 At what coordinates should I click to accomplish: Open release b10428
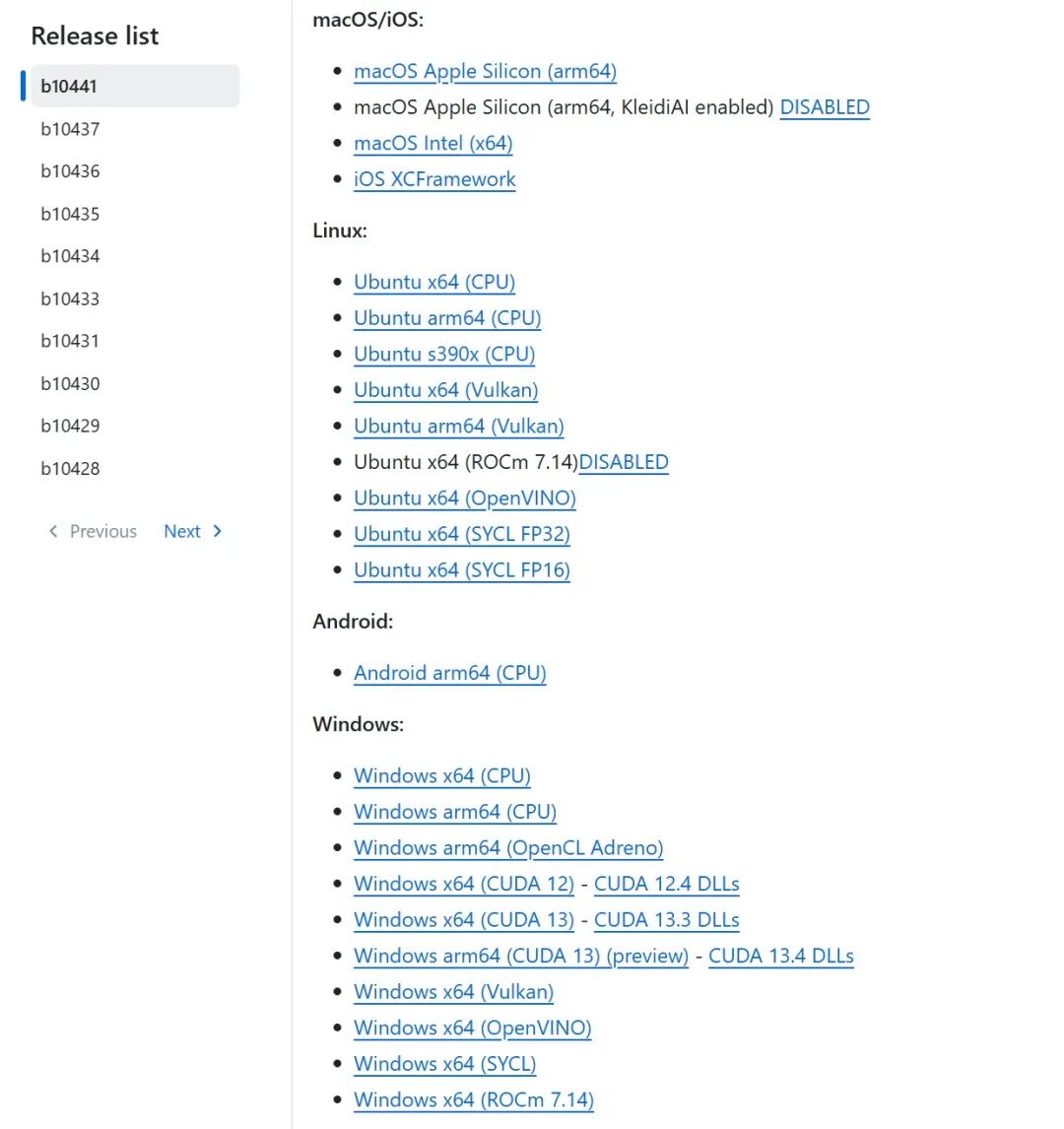click(70, 469)
